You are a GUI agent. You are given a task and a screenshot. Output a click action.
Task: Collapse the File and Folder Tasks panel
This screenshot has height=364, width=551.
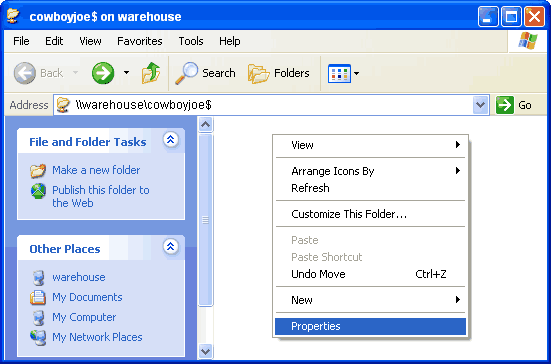point(171,140)
